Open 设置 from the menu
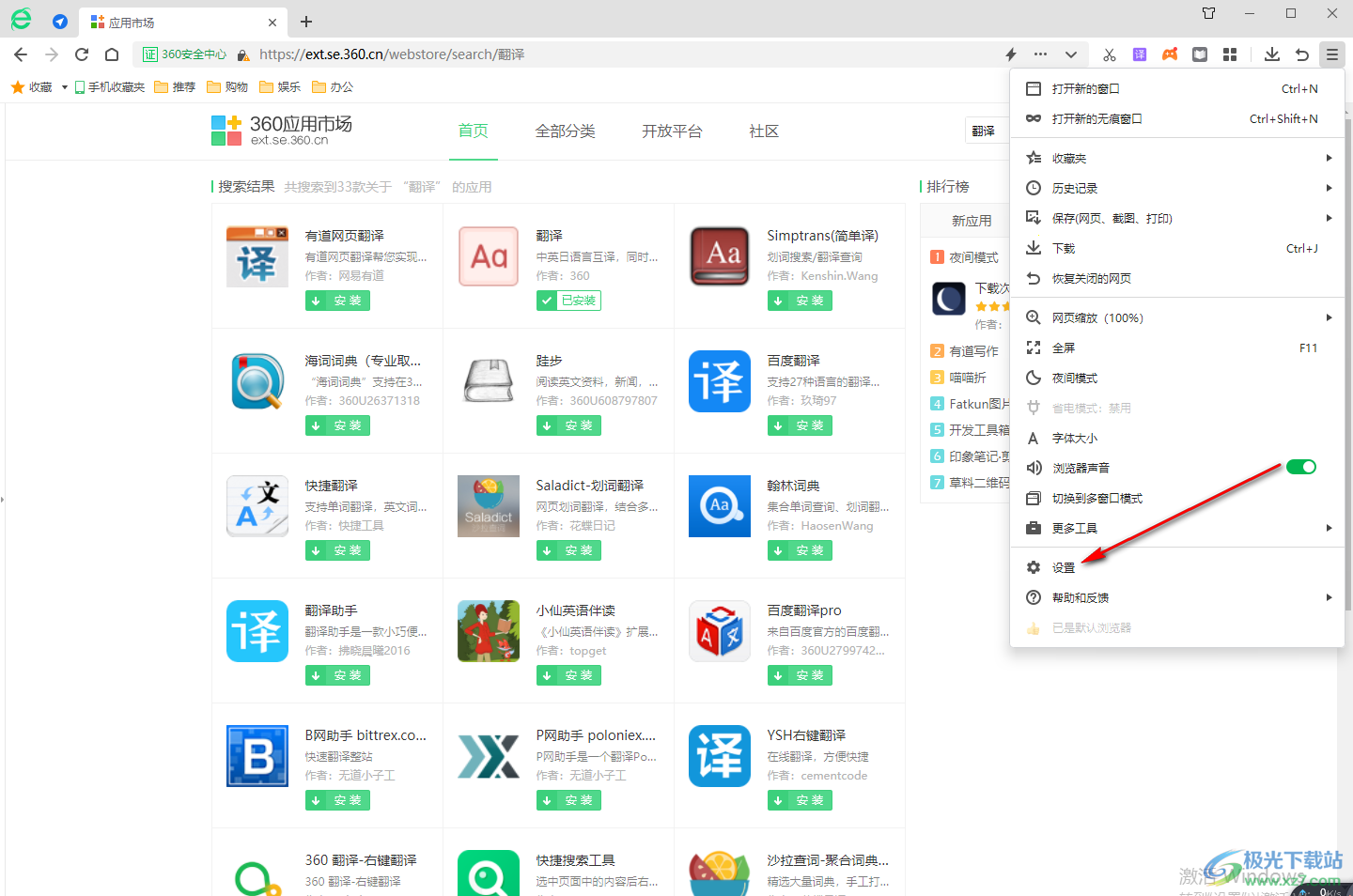Image resolution: width=1353 pixels, height=896 pixels. click(x=1177, y=567)
